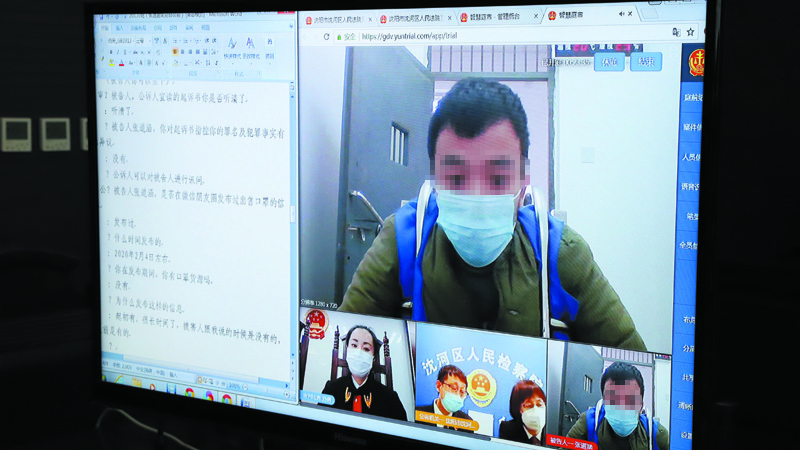800x450 pixels.
Task: Click the Grow Font icon in Word
Action: click(157, 63)
